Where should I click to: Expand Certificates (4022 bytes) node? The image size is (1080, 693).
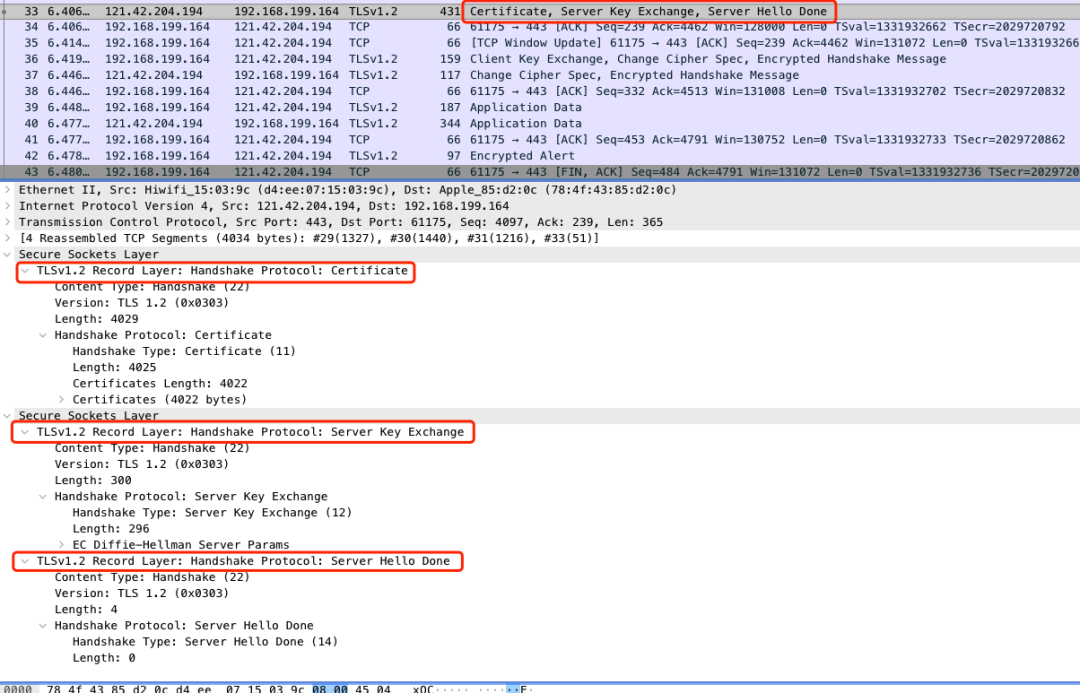click(61, 400)
